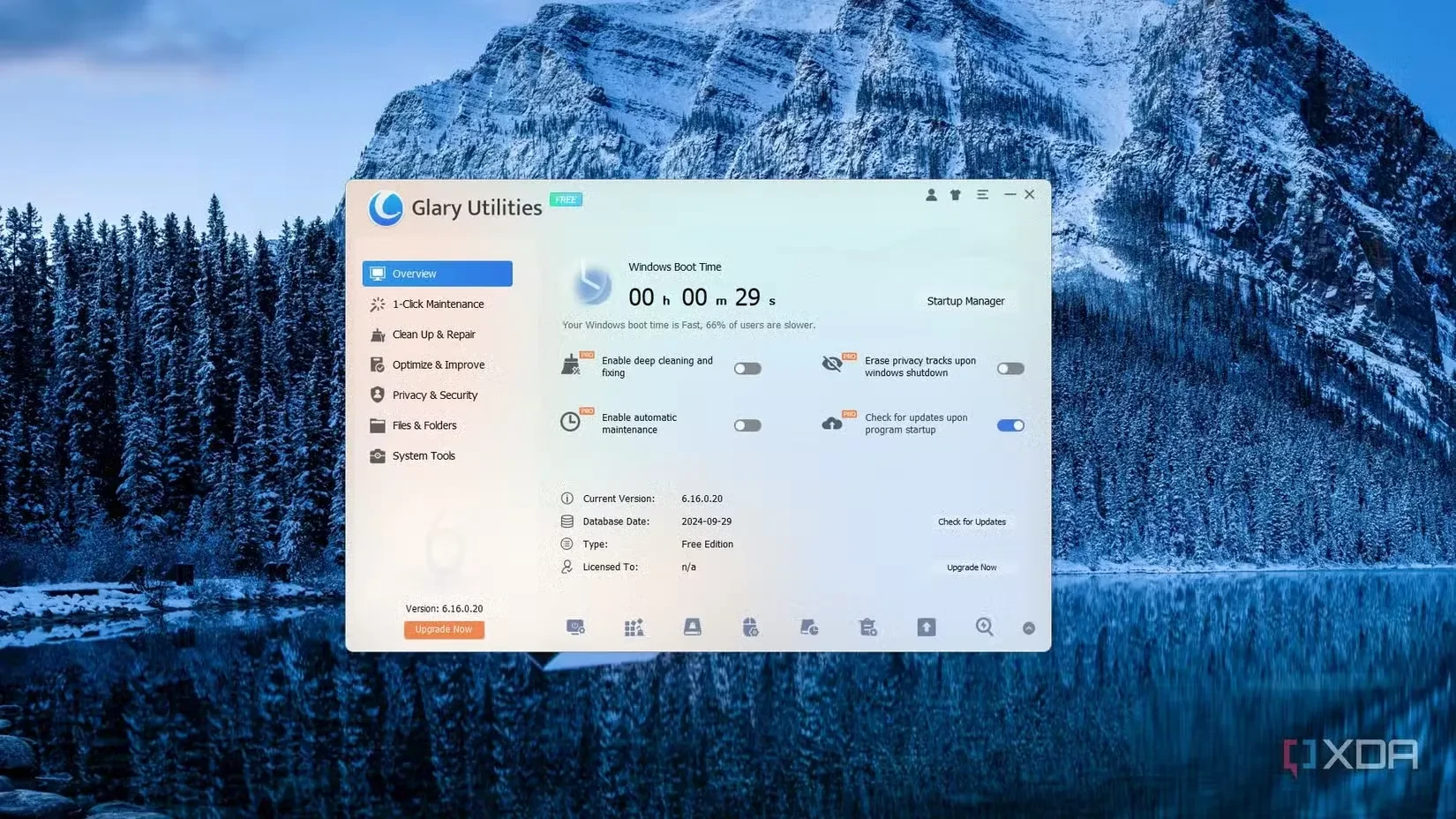Image resolution: width=1456 pixels, height=819 pixels.
Task: Click the Startup Manager button
Action: (965, 301)
